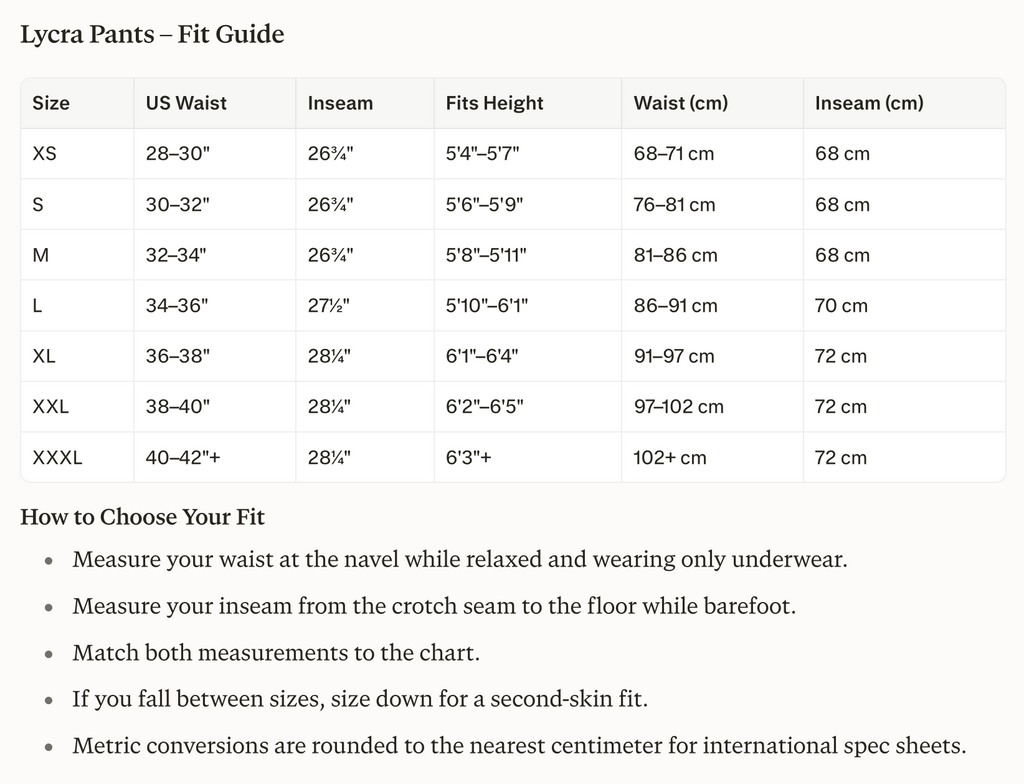The image size is (1024, 784).
Task: Select the Inseam (cm) column header
Action: [869, 103]
